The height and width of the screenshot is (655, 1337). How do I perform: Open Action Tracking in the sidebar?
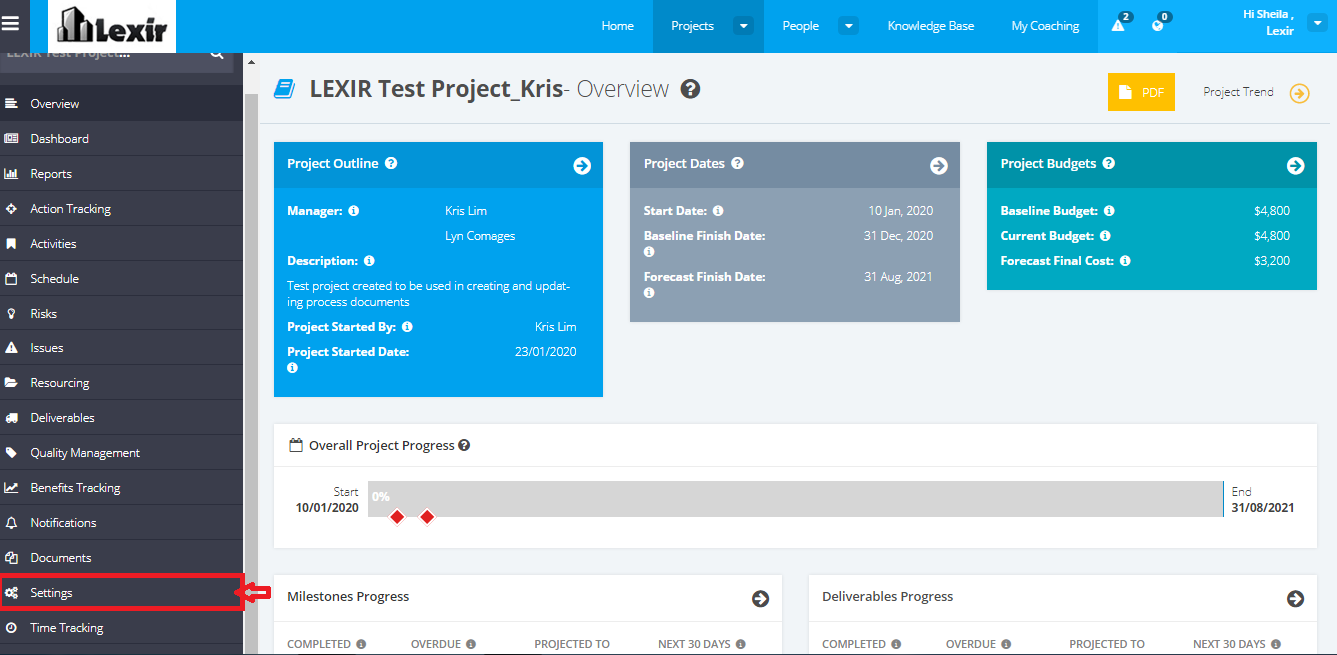[x=121, y=209]
